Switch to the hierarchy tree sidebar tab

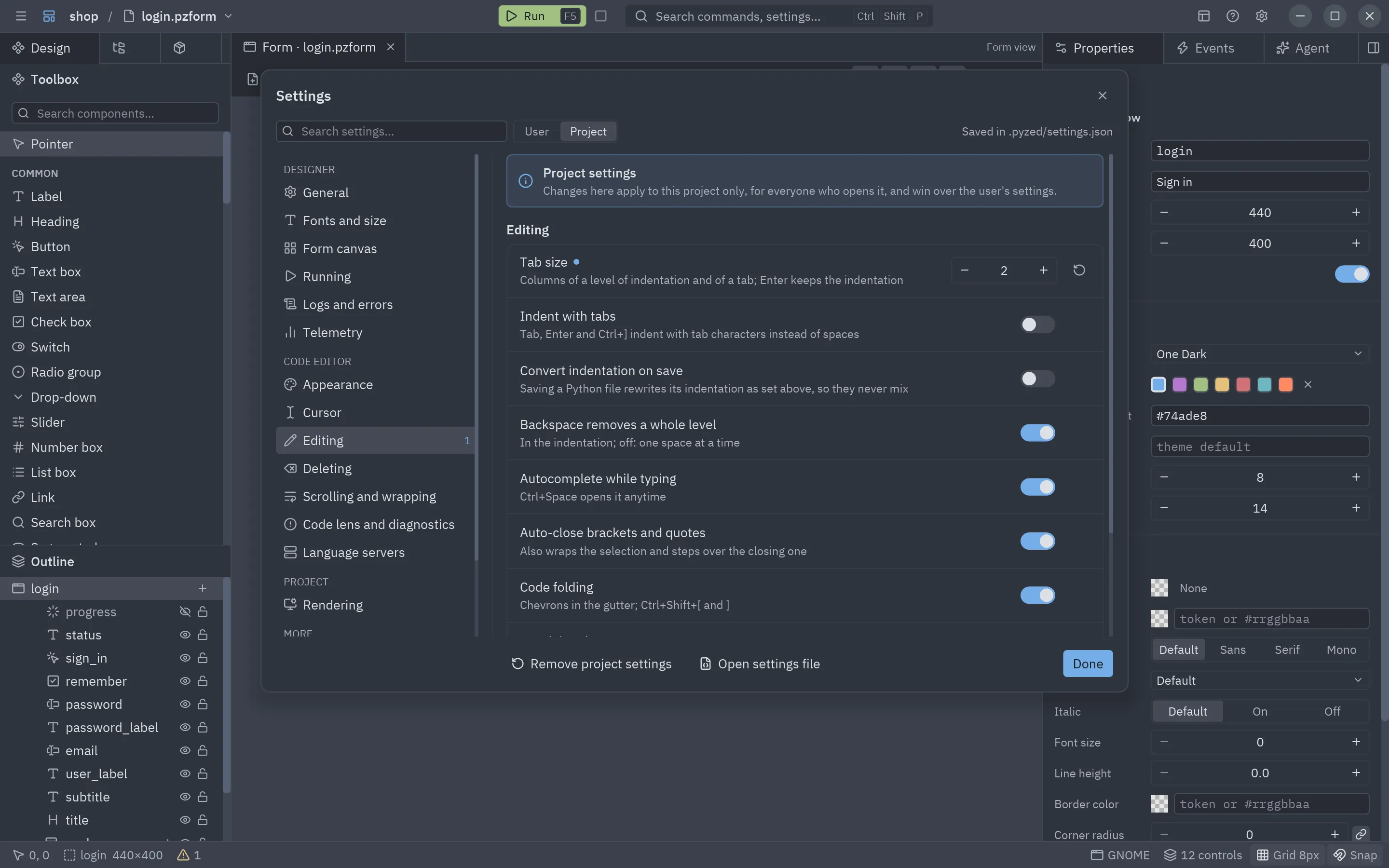(119, 48)
